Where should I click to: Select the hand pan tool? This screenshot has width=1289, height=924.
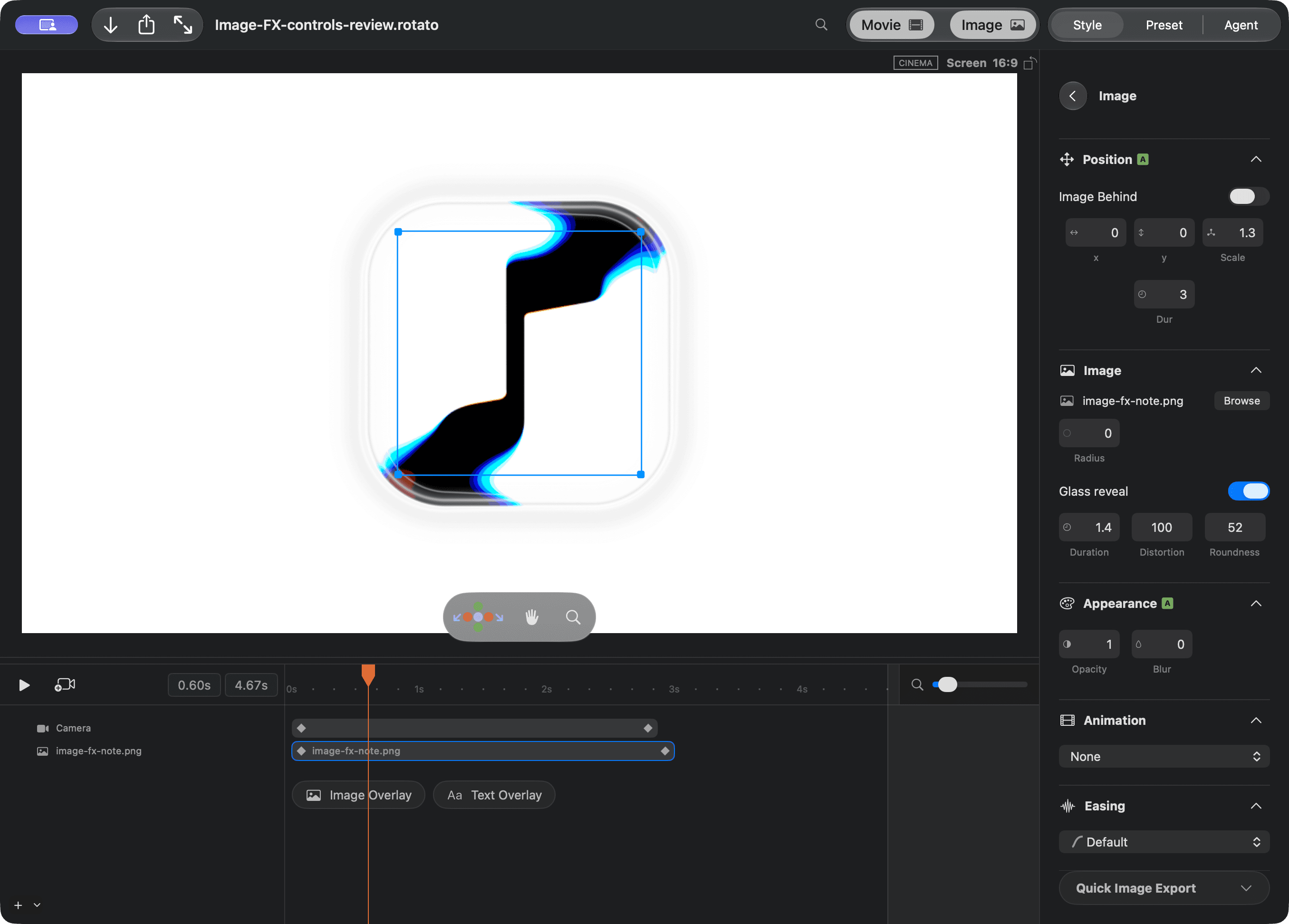[x=531, y=617]
